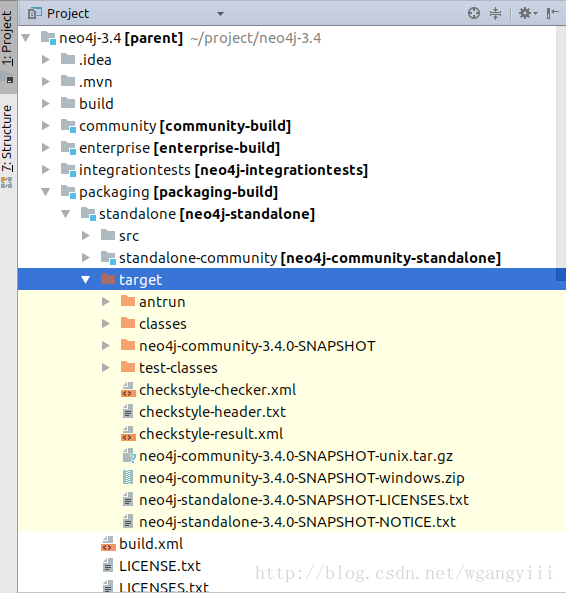Screen dimensions: 566x593
Task: Collapse the packaging module arrow
Action: coord(46,192)
